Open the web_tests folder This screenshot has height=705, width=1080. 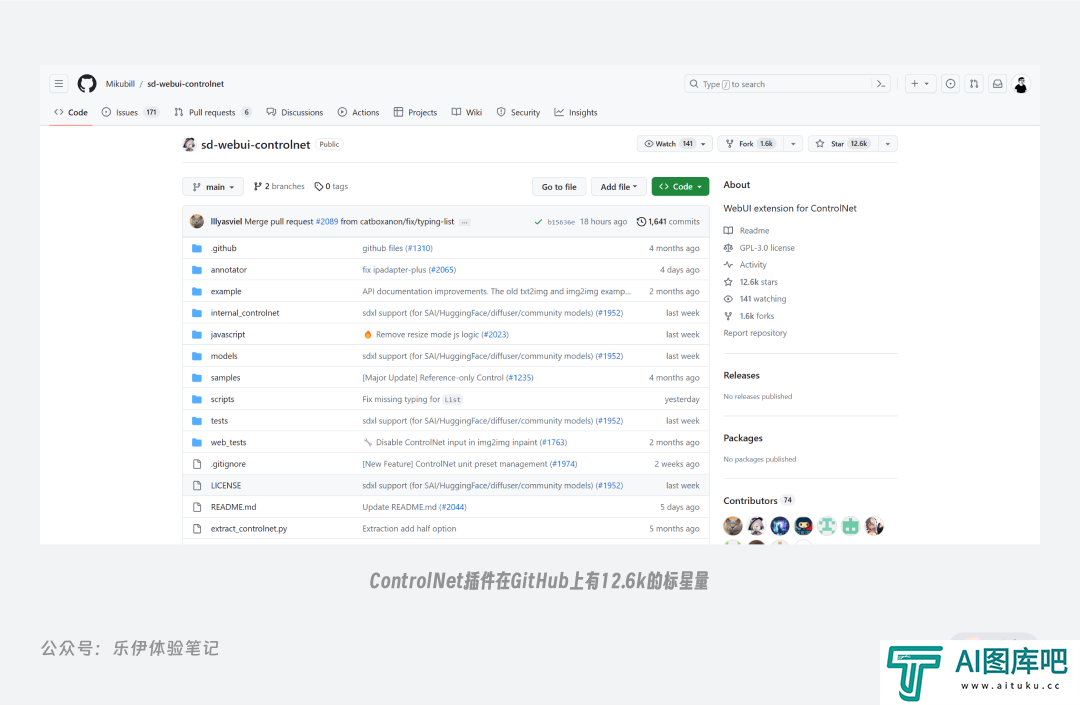point(229,443)
